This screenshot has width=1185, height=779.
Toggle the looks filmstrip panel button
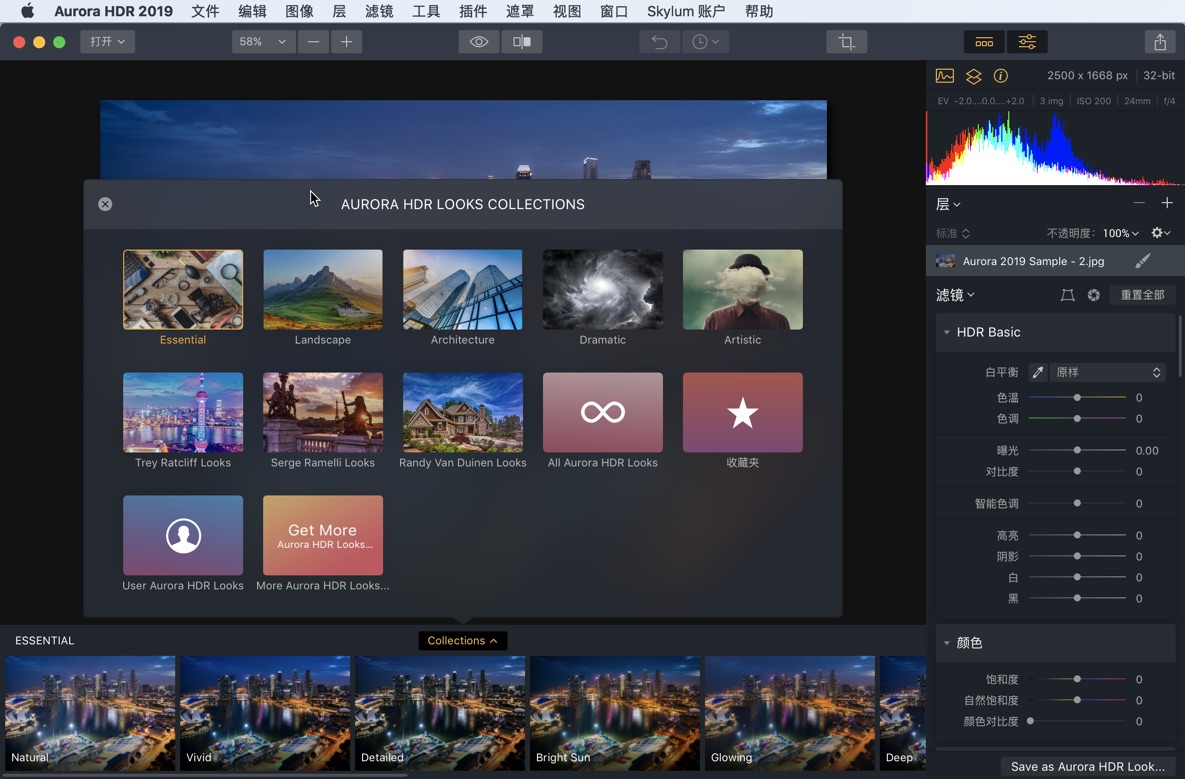(984, 42)
